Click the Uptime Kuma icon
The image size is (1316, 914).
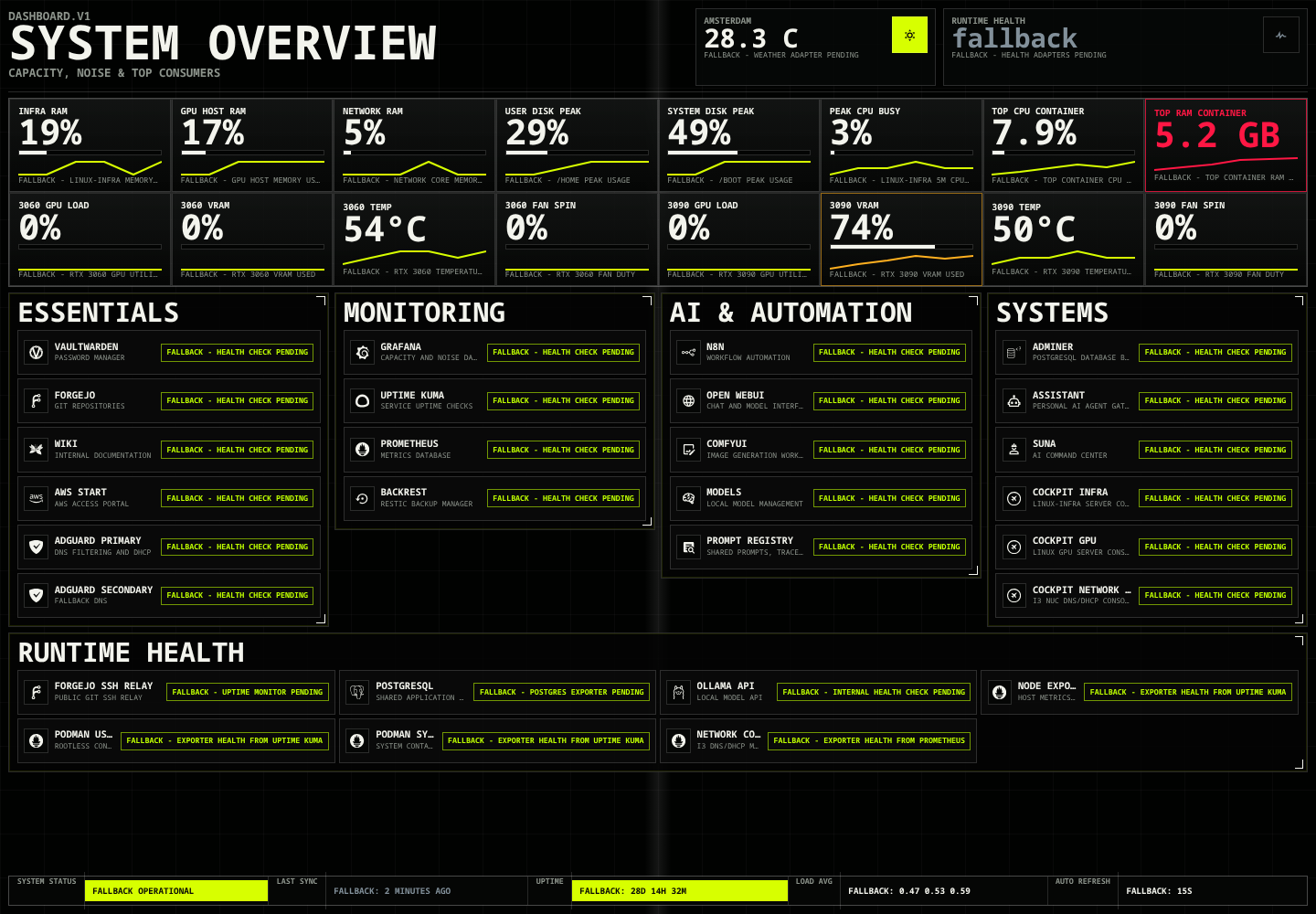click(x=363, y=400)
